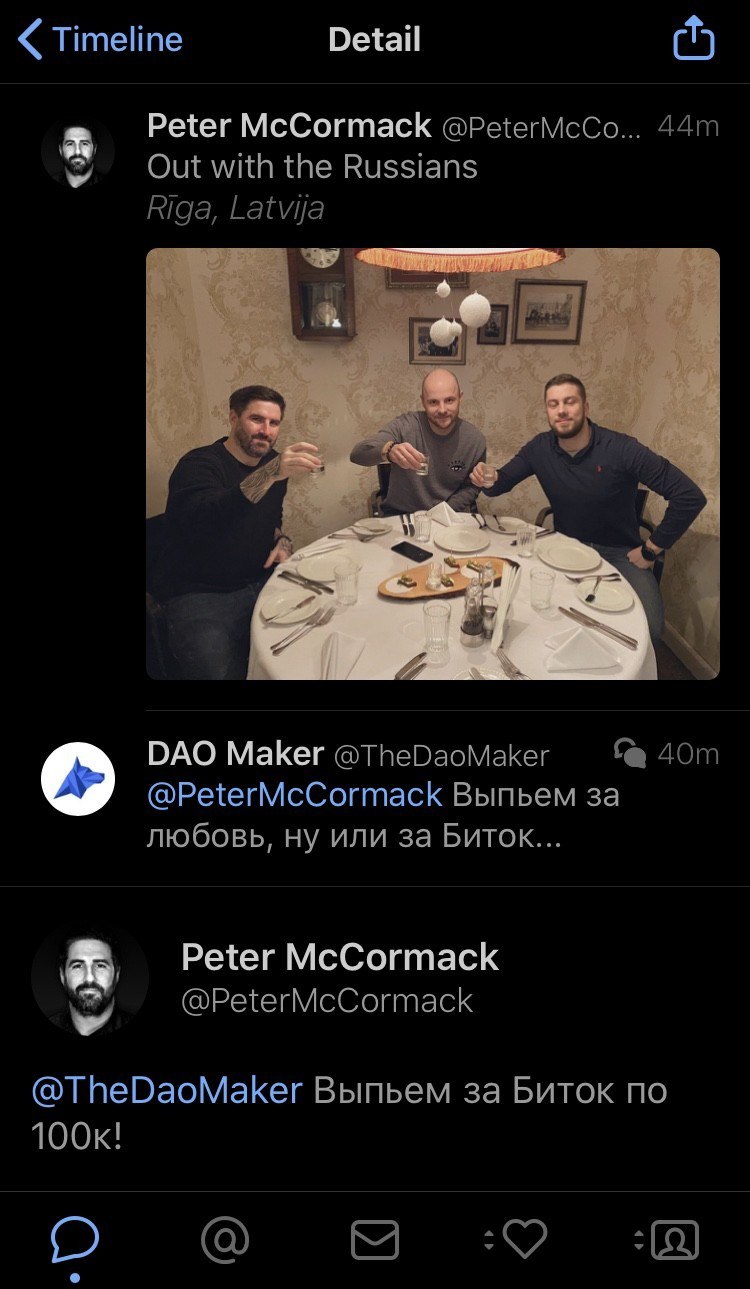Tap Peter McCormack's large avatar in detail
This screenshot has width=750, height=1289.
pyautogui.click(x=90, y=976)
